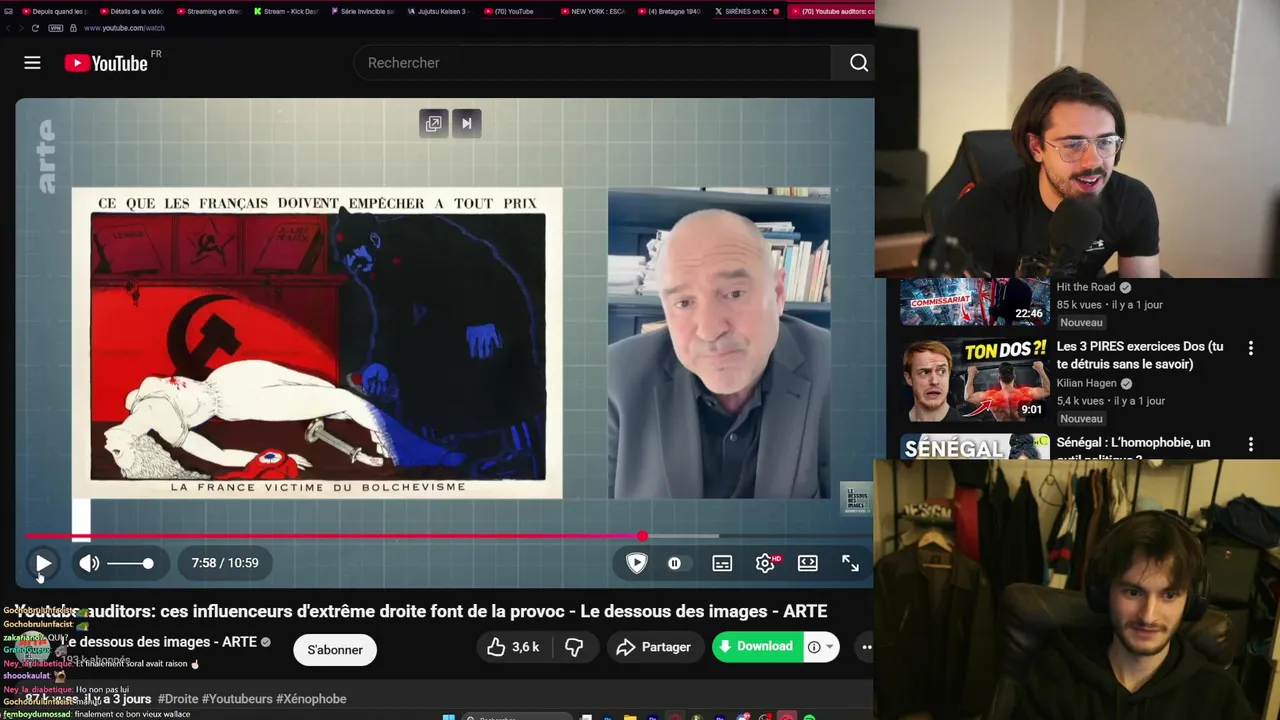Dislike the video
Viewport: 1280px width, 720px height.
[x=574, y=647]
